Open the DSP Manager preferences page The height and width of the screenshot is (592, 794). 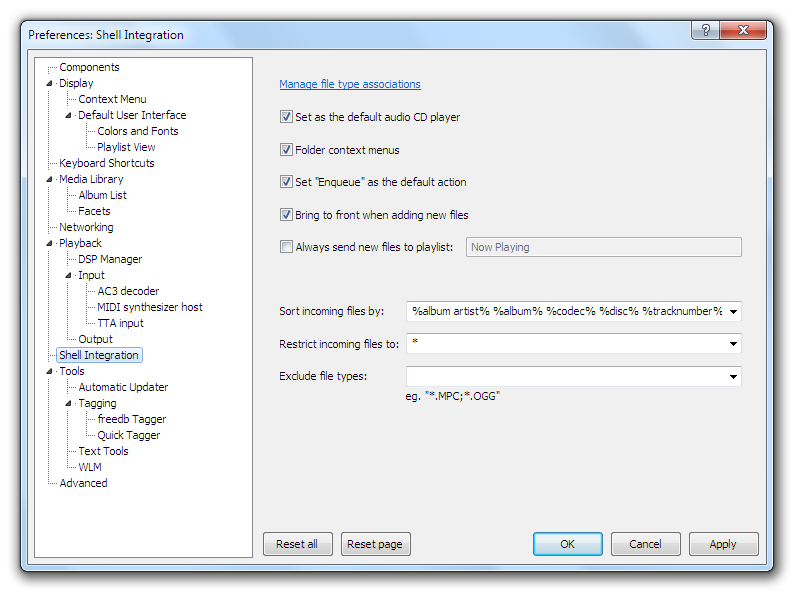pos(110,259)
